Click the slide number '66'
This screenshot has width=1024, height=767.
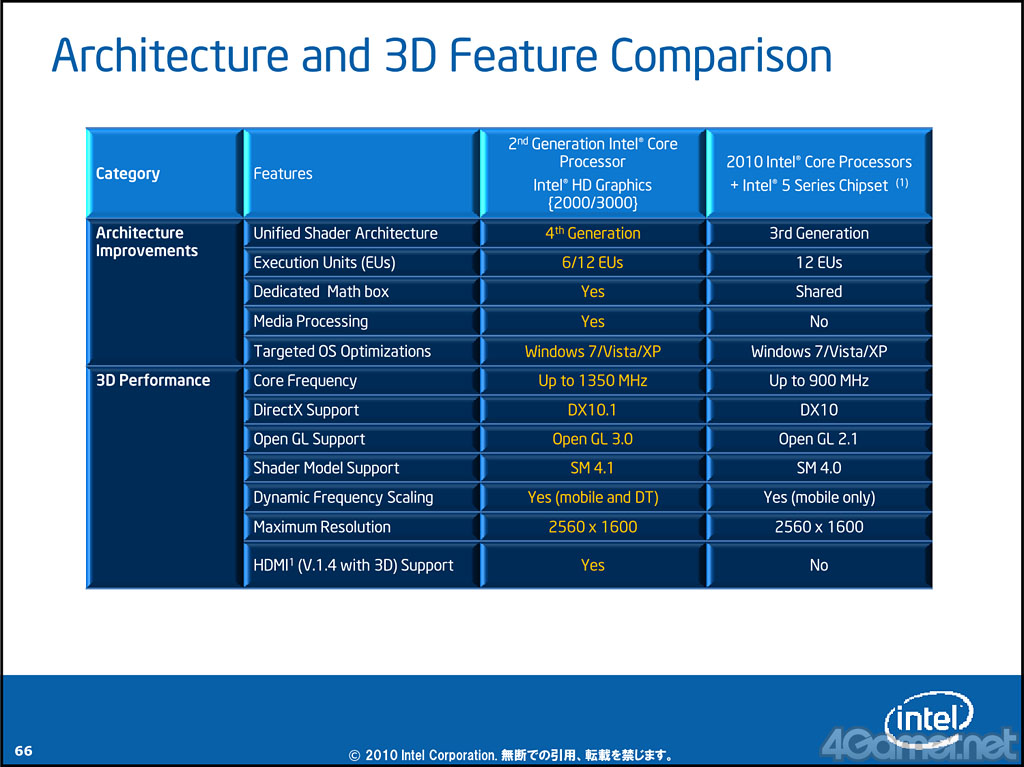pyautogui.click(x=24, y=751)
